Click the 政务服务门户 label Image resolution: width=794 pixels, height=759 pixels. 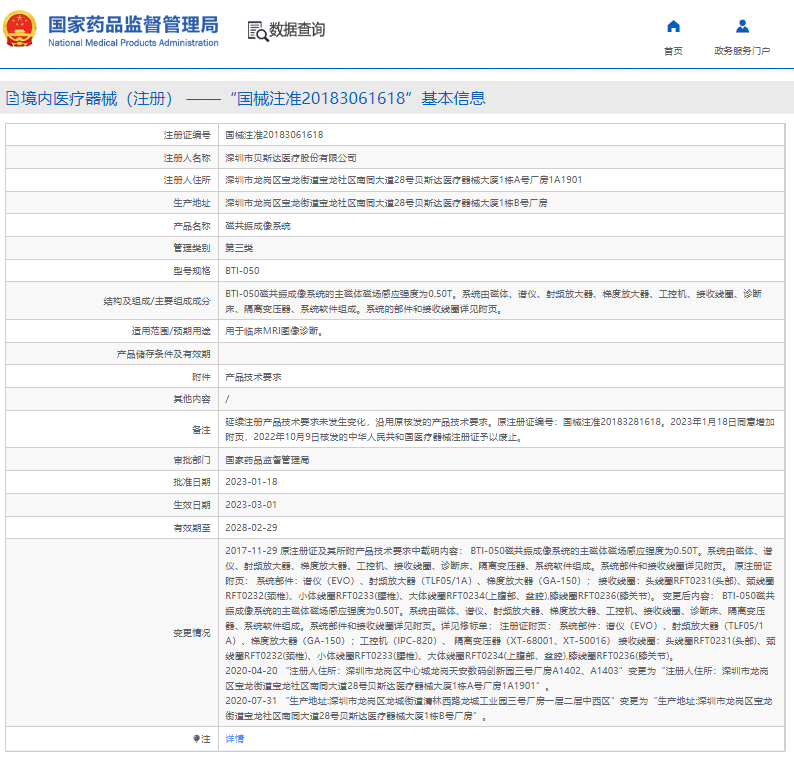[x=742, y=51]
